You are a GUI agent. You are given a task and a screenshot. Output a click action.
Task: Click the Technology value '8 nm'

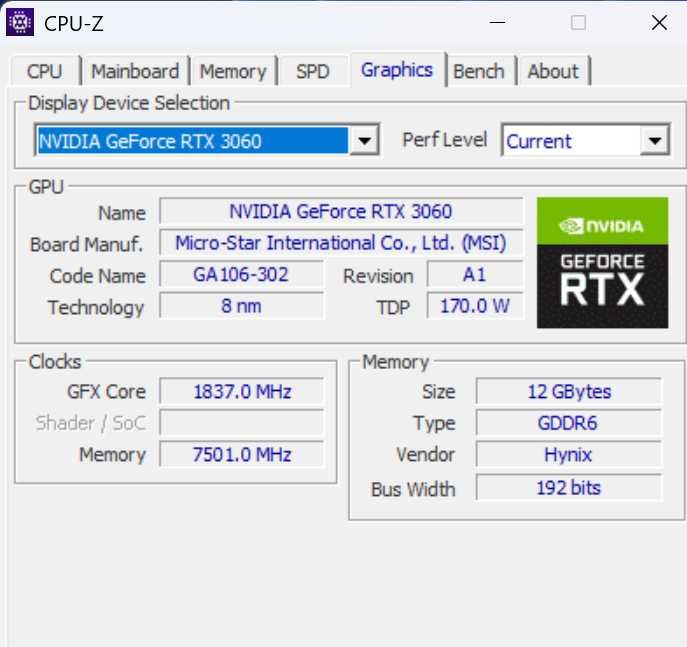pos(241,306)
